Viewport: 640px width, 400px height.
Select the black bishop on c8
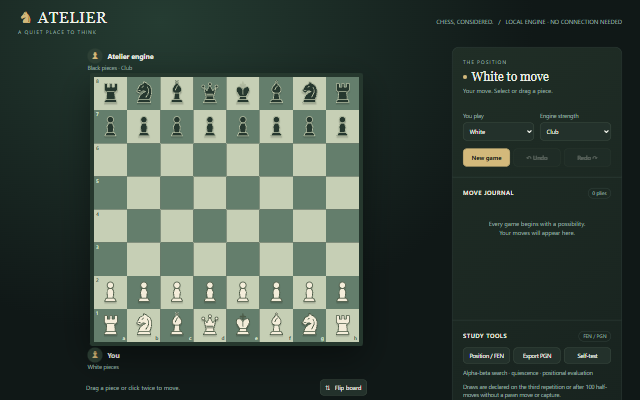click(177, 93)
